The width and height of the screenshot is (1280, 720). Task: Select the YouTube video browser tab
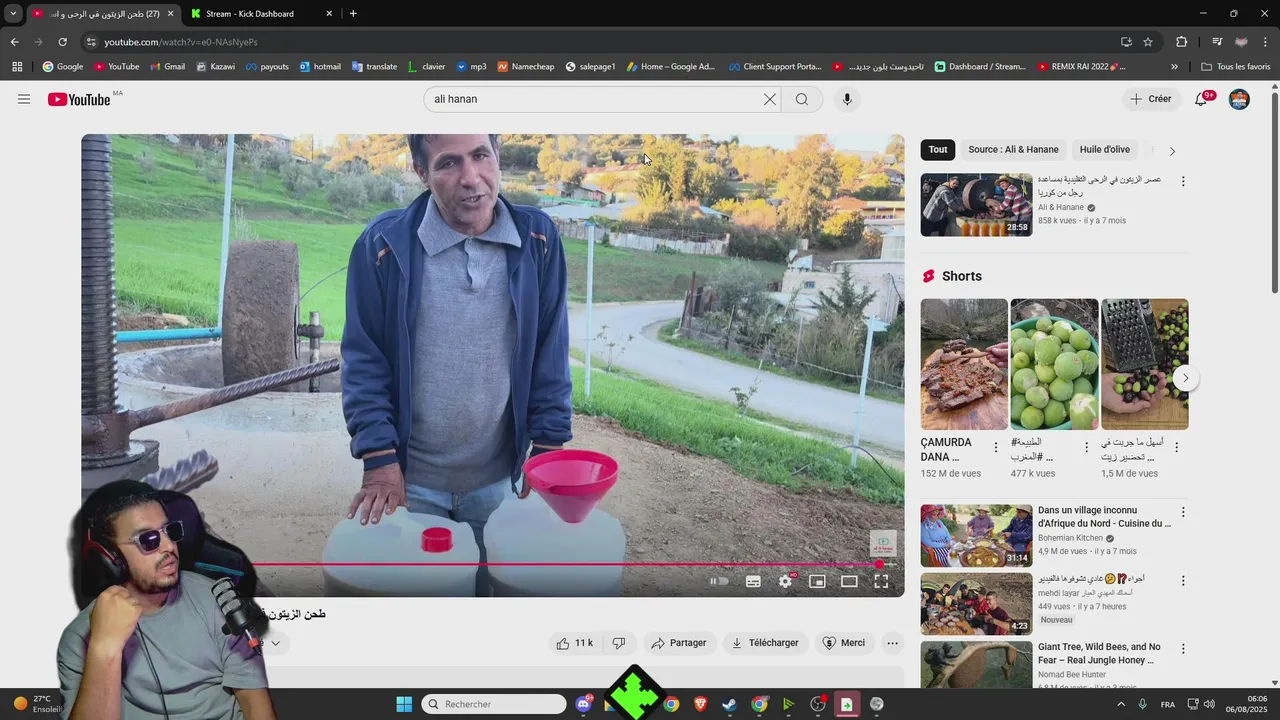click(103, 14)
